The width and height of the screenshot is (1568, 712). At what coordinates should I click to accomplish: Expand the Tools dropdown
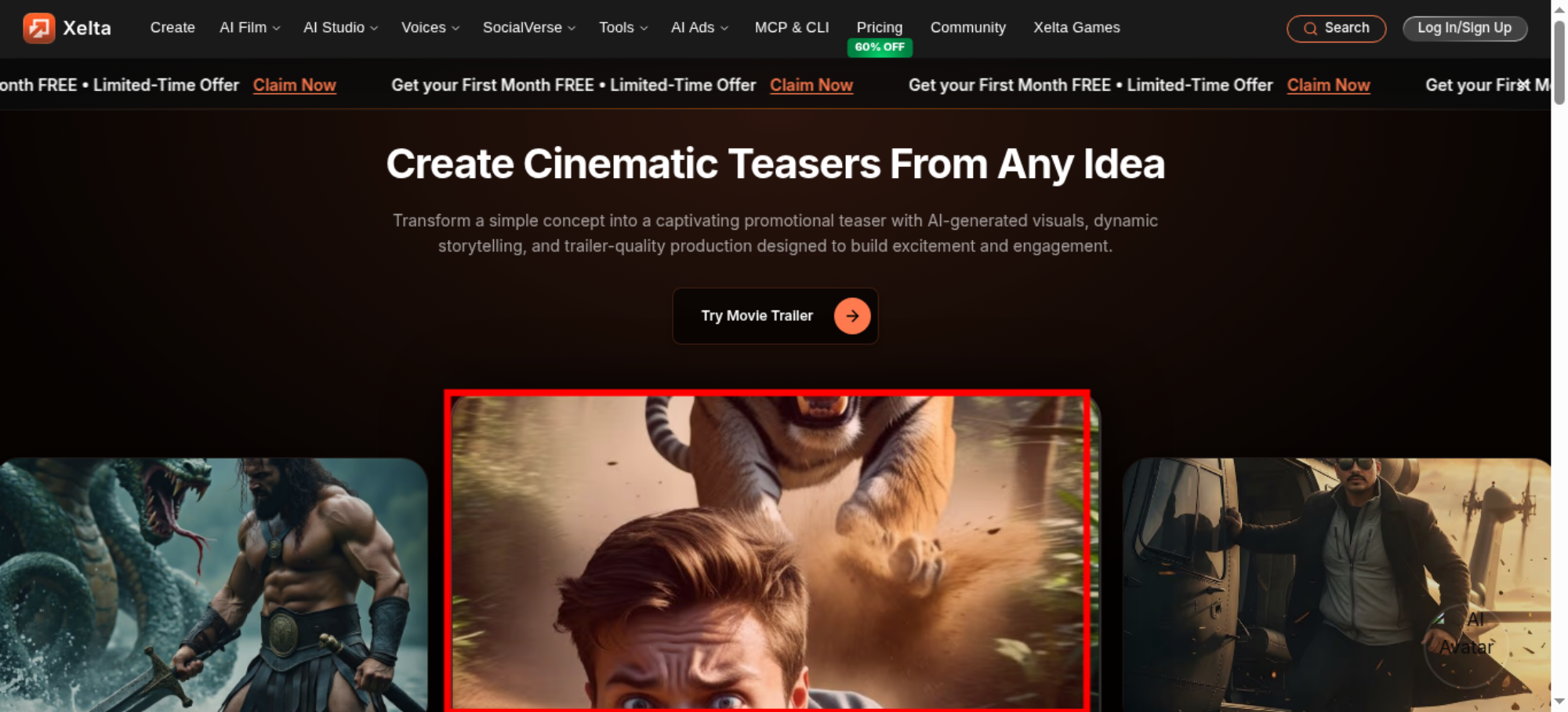click(623, 27)
